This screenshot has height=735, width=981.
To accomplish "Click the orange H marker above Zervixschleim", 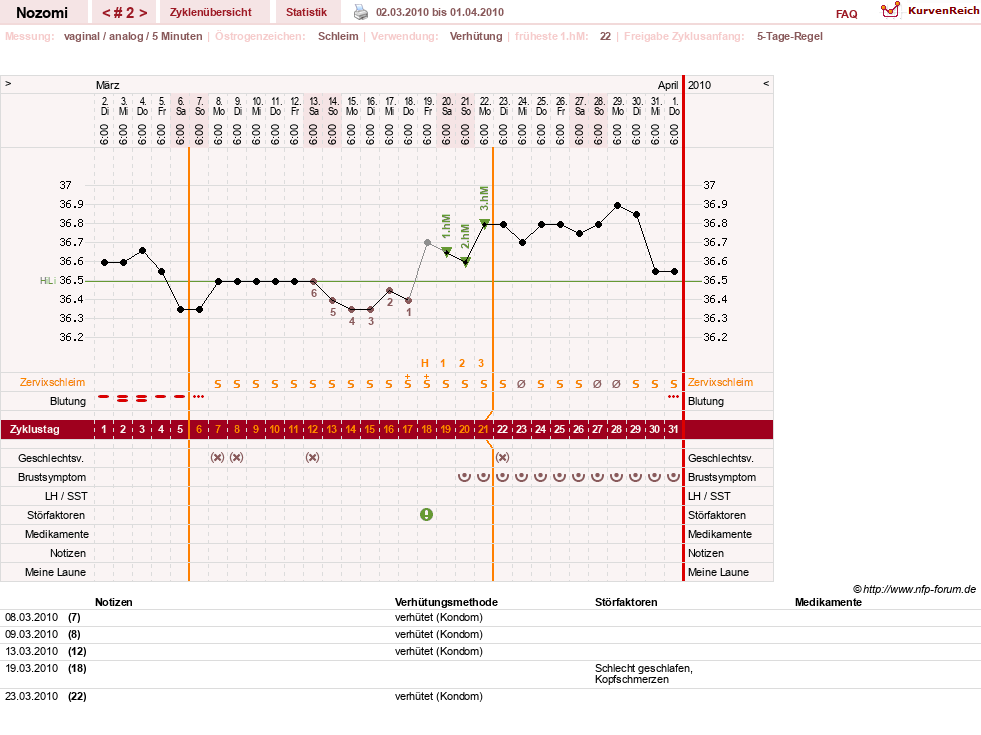I will [x=425, y=363].
